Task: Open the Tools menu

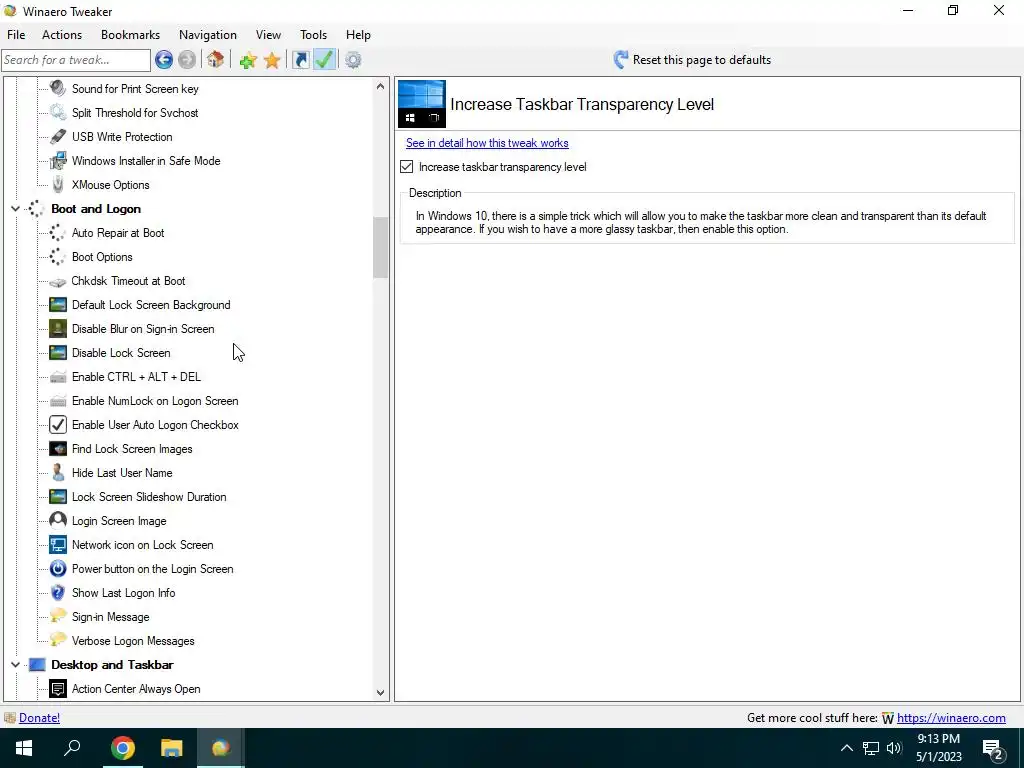Action: click(x=313, y=35)
